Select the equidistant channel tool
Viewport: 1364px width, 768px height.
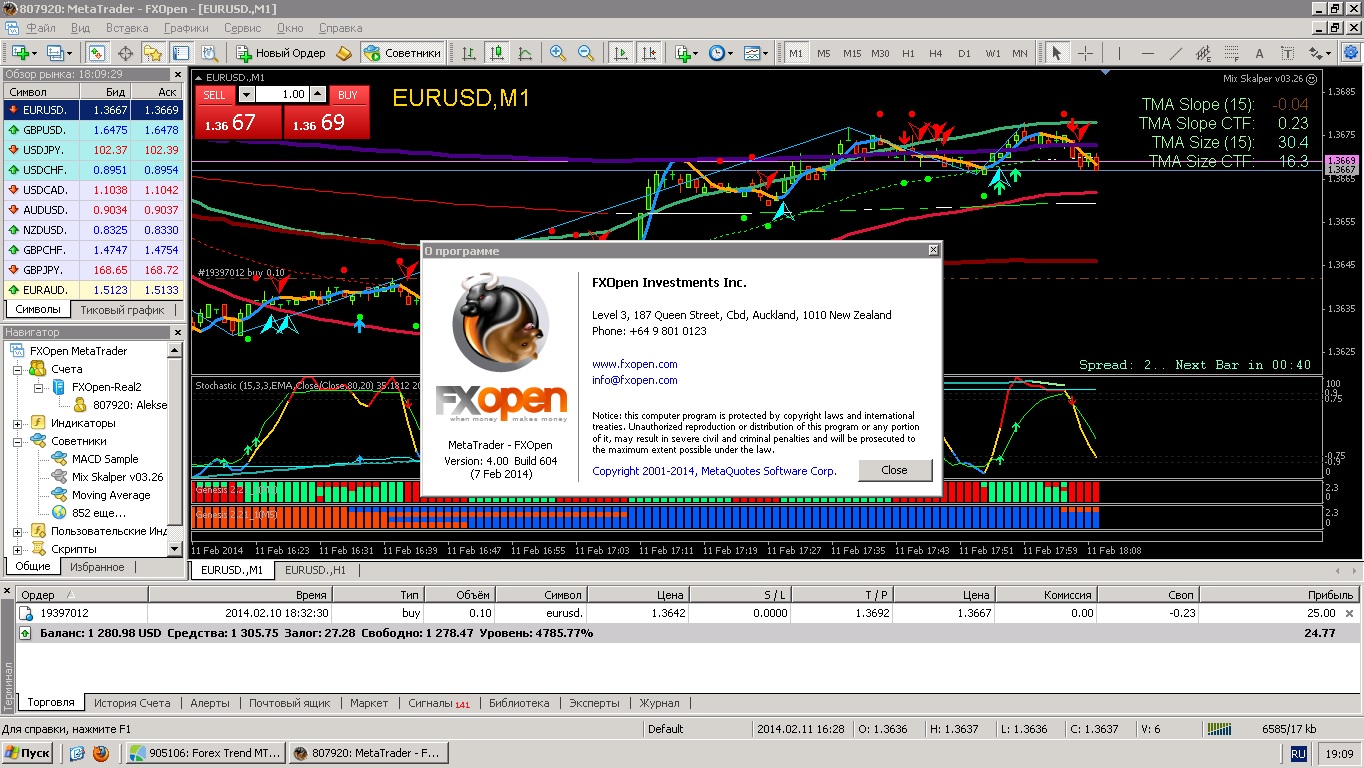(1203, 53)
